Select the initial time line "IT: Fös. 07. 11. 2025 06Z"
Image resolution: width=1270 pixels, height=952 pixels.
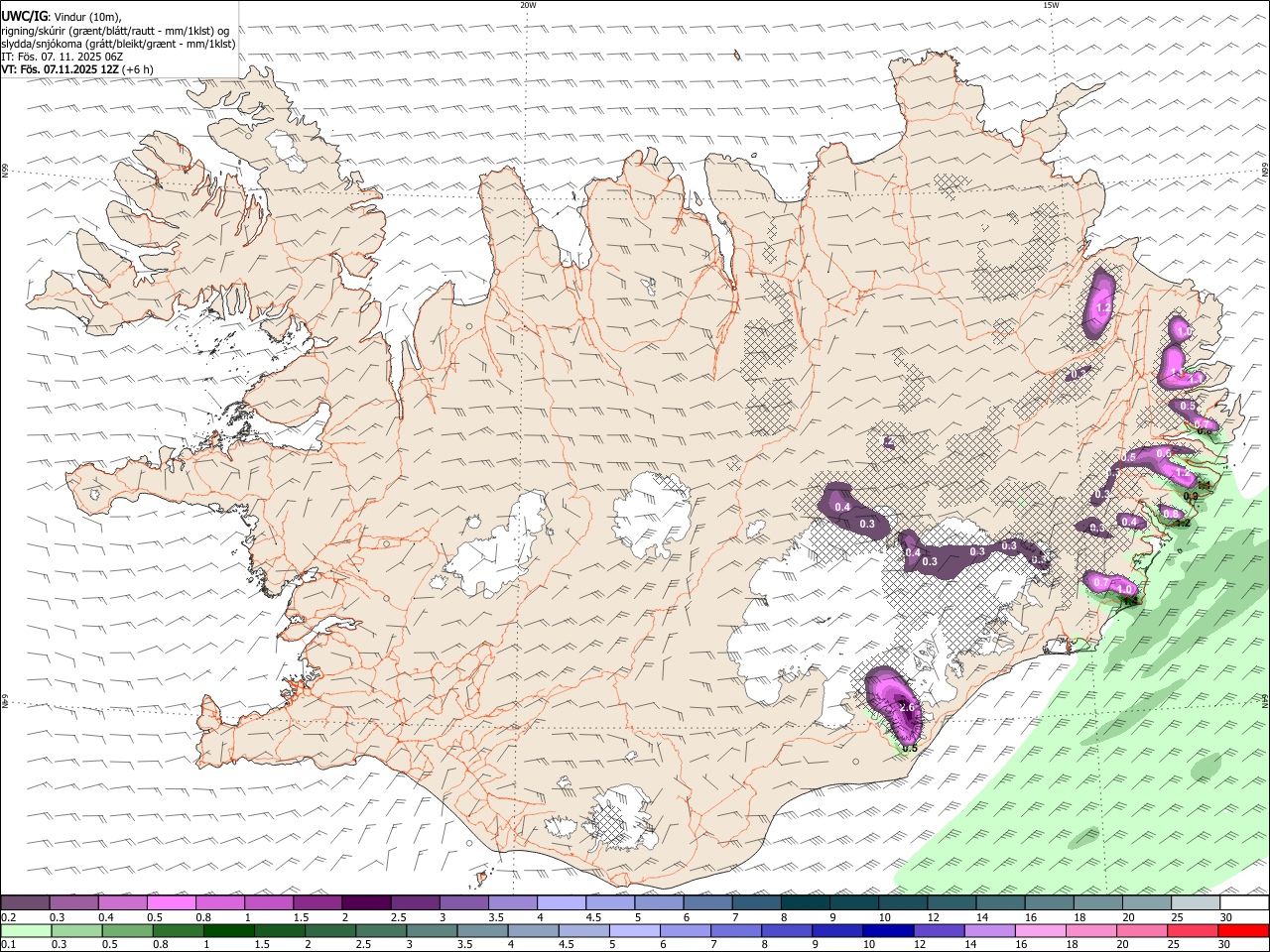coord(62,57)
